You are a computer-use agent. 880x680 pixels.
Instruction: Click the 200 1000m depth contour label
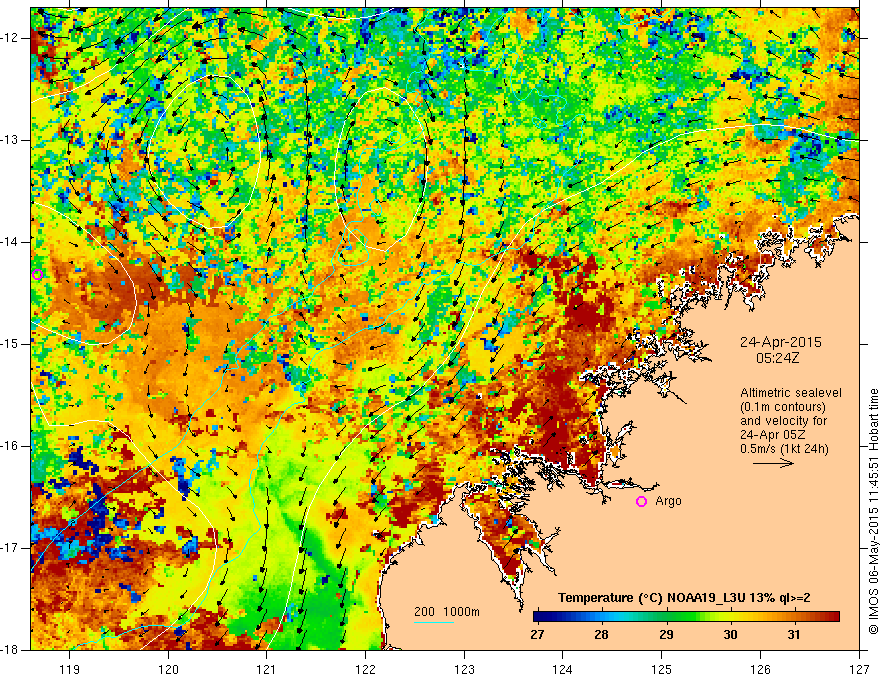click(x=447, y=611)
